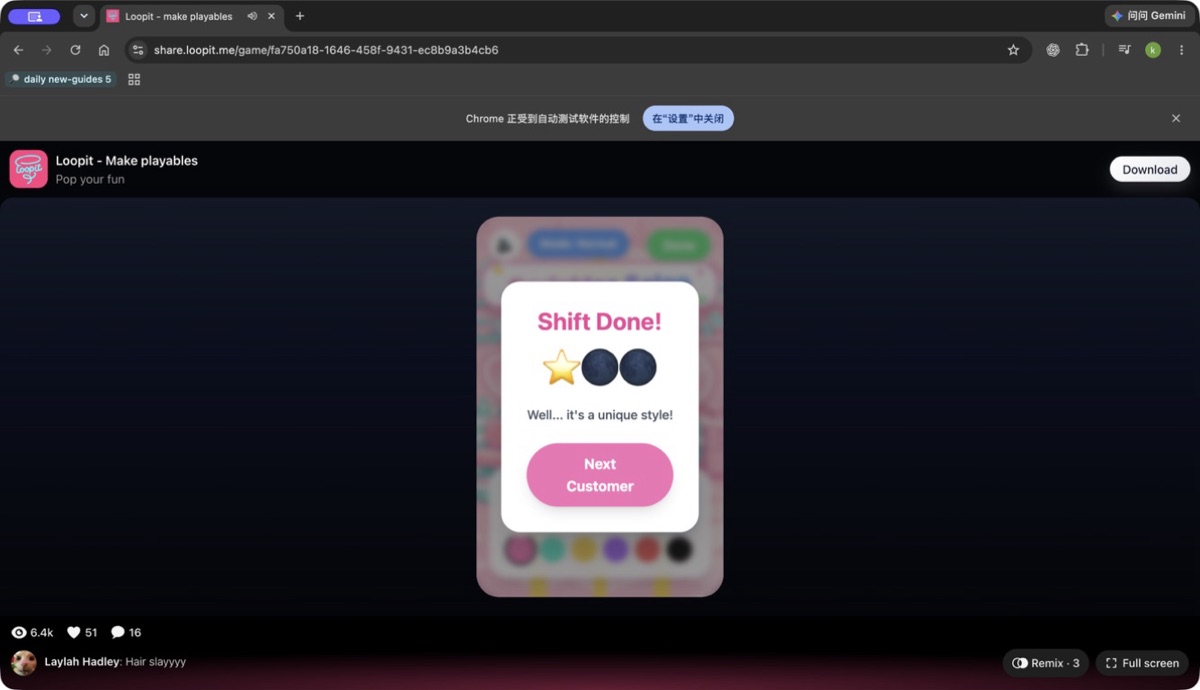
Task: Click the Loopit - Make playables title
Action: pos(127,161)
